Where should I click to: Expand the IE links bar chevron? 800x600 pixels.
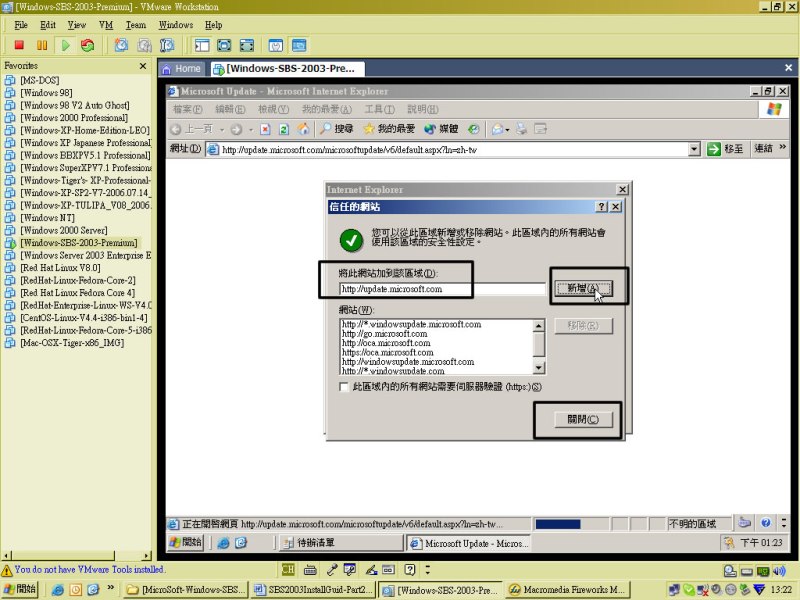pyautogui.click(x=783, y=147)
